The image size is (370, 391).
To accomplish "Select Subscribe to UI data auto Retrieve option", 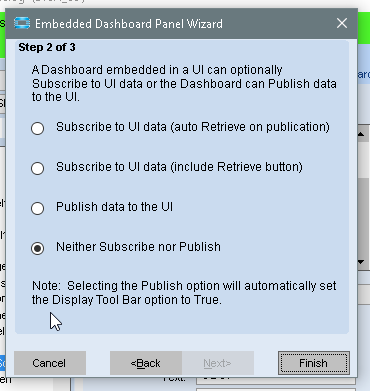I will pos(37,128).
